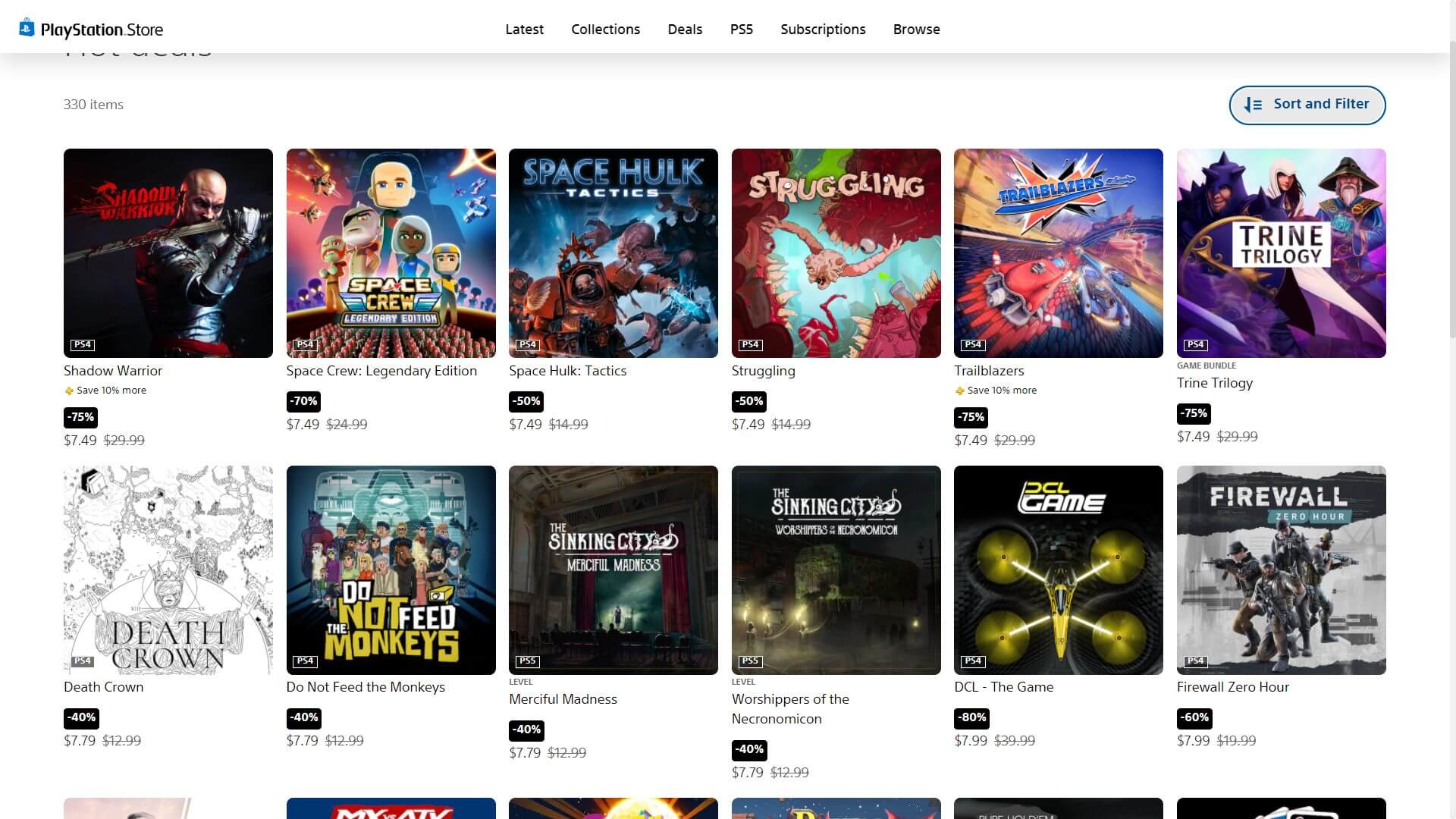The height and width of the screenshot is (819, 1456).
Task: Click the PS Plus icon under Trailblazers
Action: tap(959, 391)
